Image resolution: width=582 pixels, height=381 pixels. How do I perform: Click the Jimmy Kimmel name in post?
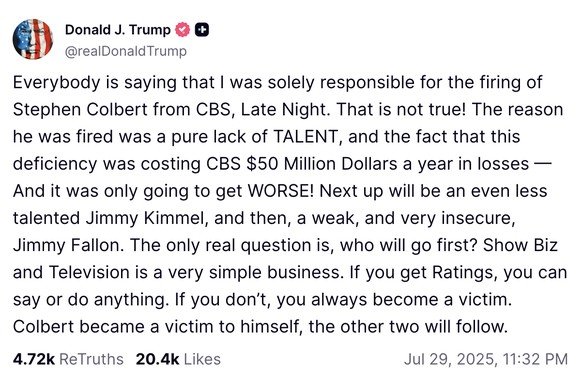click(x=147, y=218)
